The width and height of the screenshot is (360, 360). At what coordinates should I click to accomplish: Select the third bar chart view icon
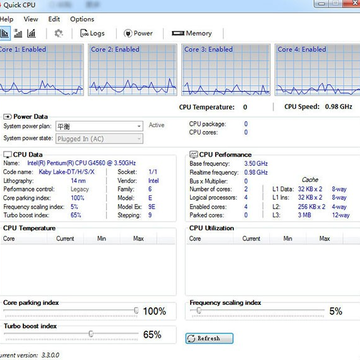point(31,33)
